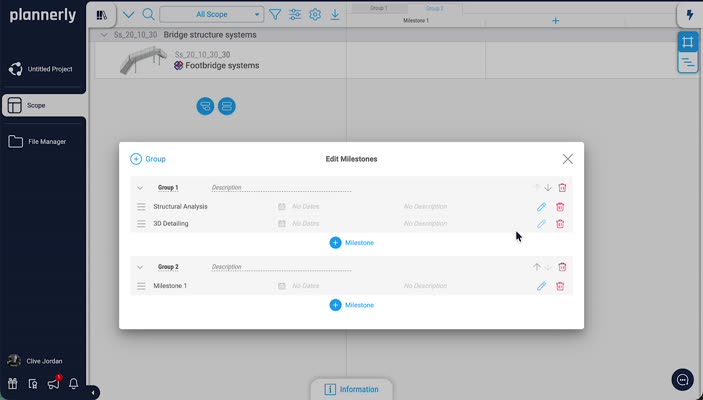Select the Group 1 column tab

coord(379,8)
